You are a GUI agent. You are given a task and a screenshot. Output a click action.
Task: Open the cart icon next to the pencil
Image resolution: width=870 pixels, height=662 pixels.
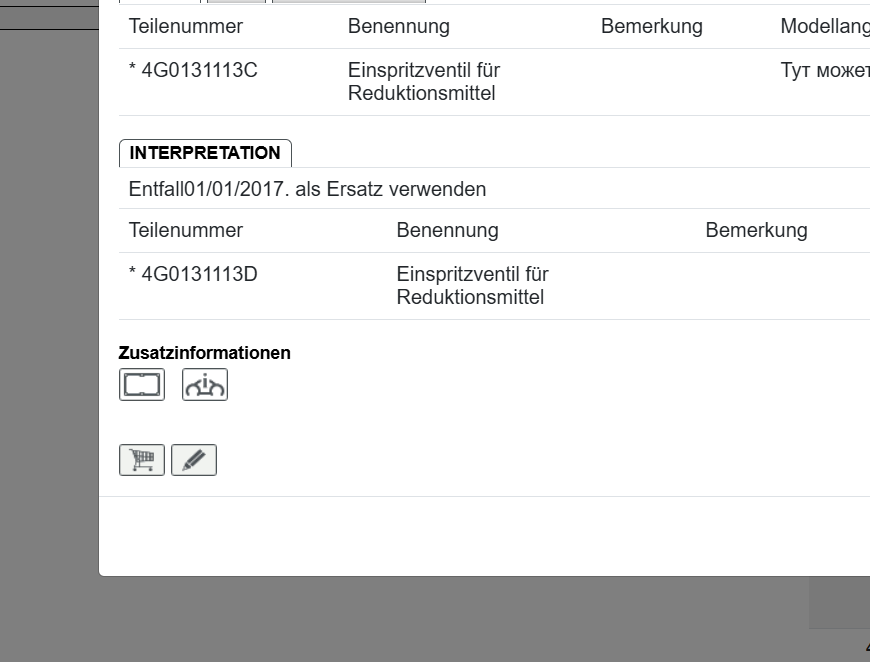(142, 459)
